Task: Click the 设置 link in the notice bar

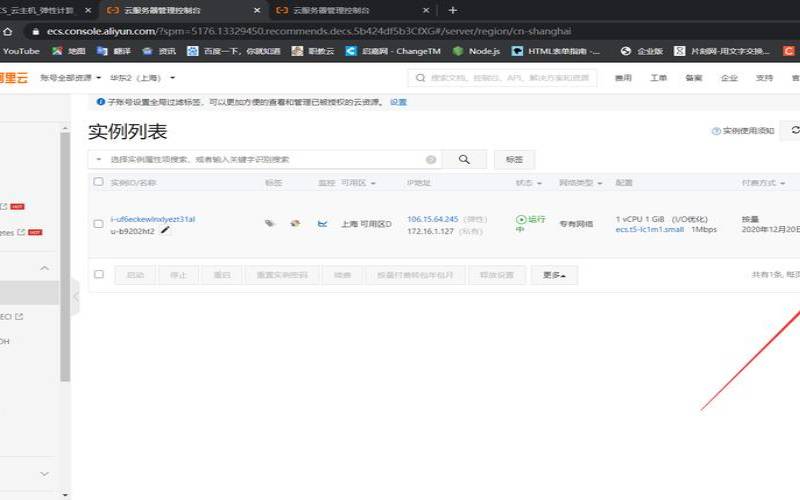Action: [398, 102]
